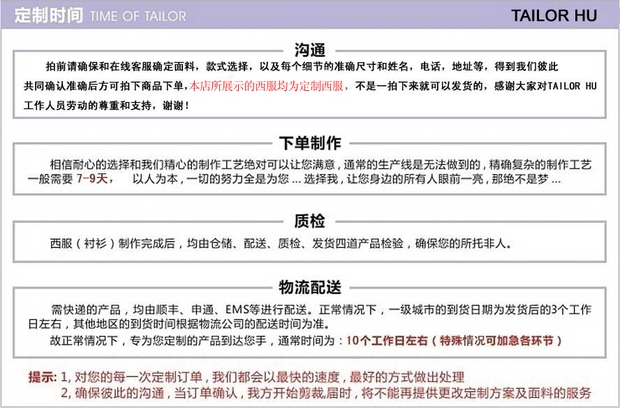The height and width of the screenshot is (408, 620).
Task: Click the line beginning 拍前请确保和在线客服
Action: tap(301, 66)
